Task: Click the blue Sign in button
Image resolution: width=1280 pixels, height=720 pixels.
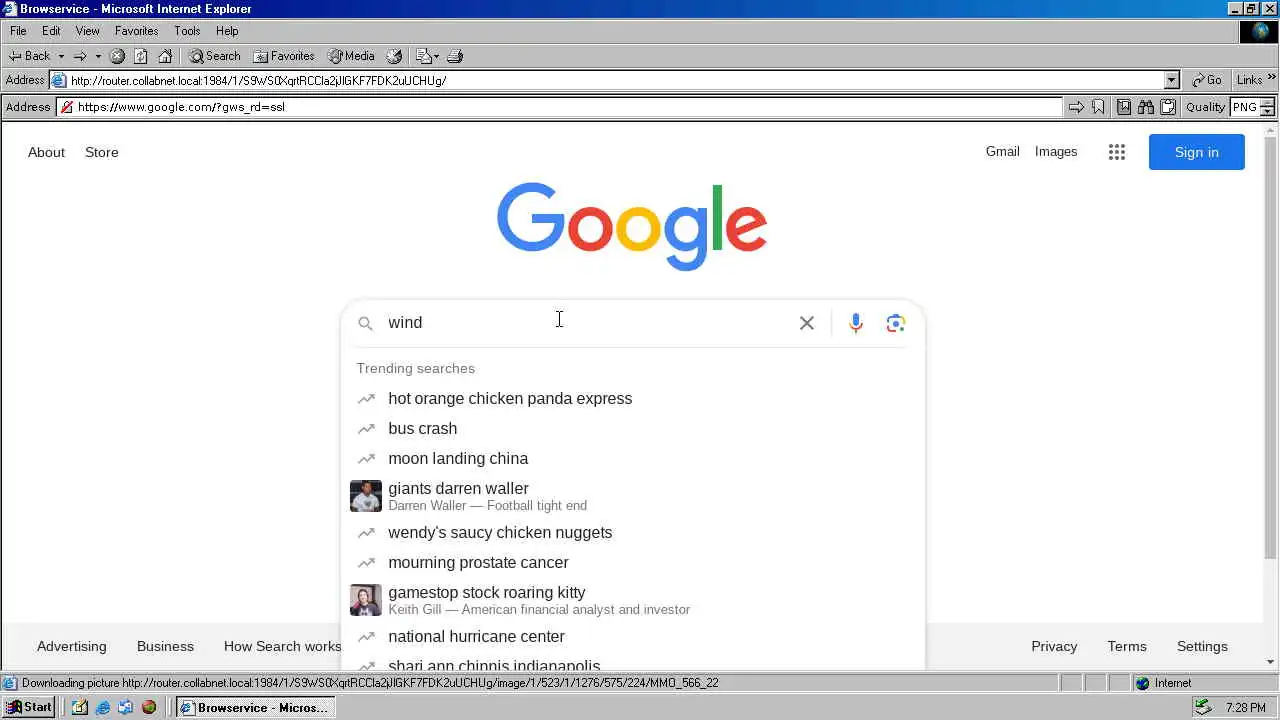Action: pos(1197,152)
